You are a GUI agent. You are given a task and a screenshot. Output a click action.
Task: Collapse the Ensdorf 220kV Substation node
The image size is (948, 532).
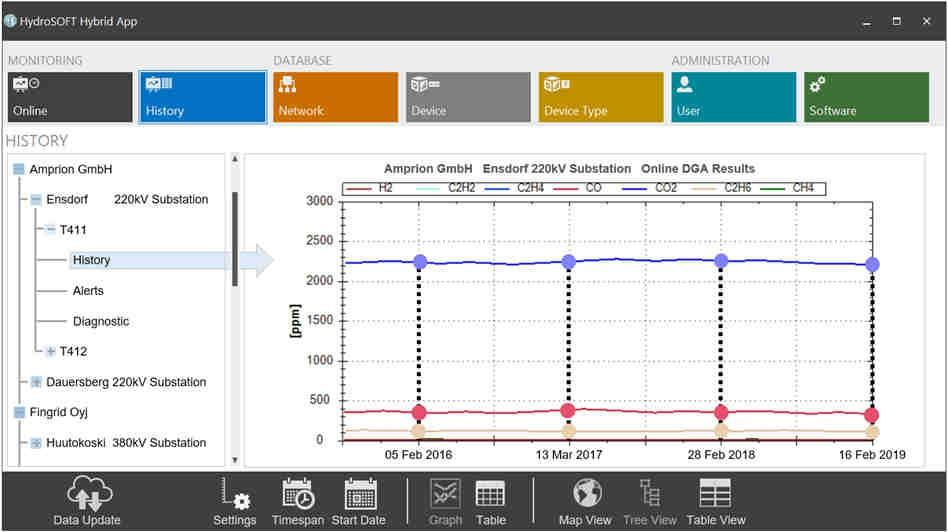click(x=36, y=200)
